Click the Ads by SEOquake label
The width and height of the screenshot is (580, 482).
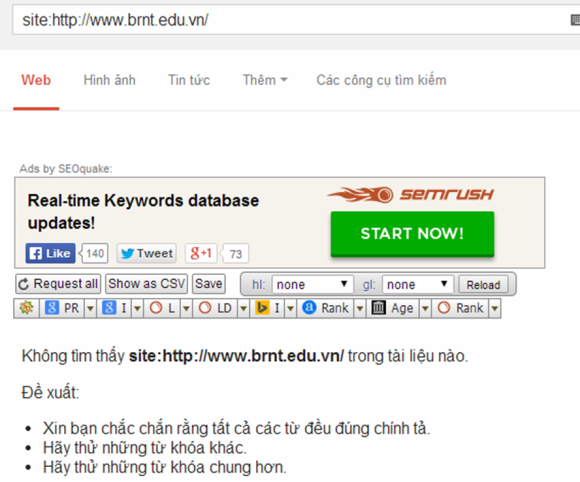(66, 169)
